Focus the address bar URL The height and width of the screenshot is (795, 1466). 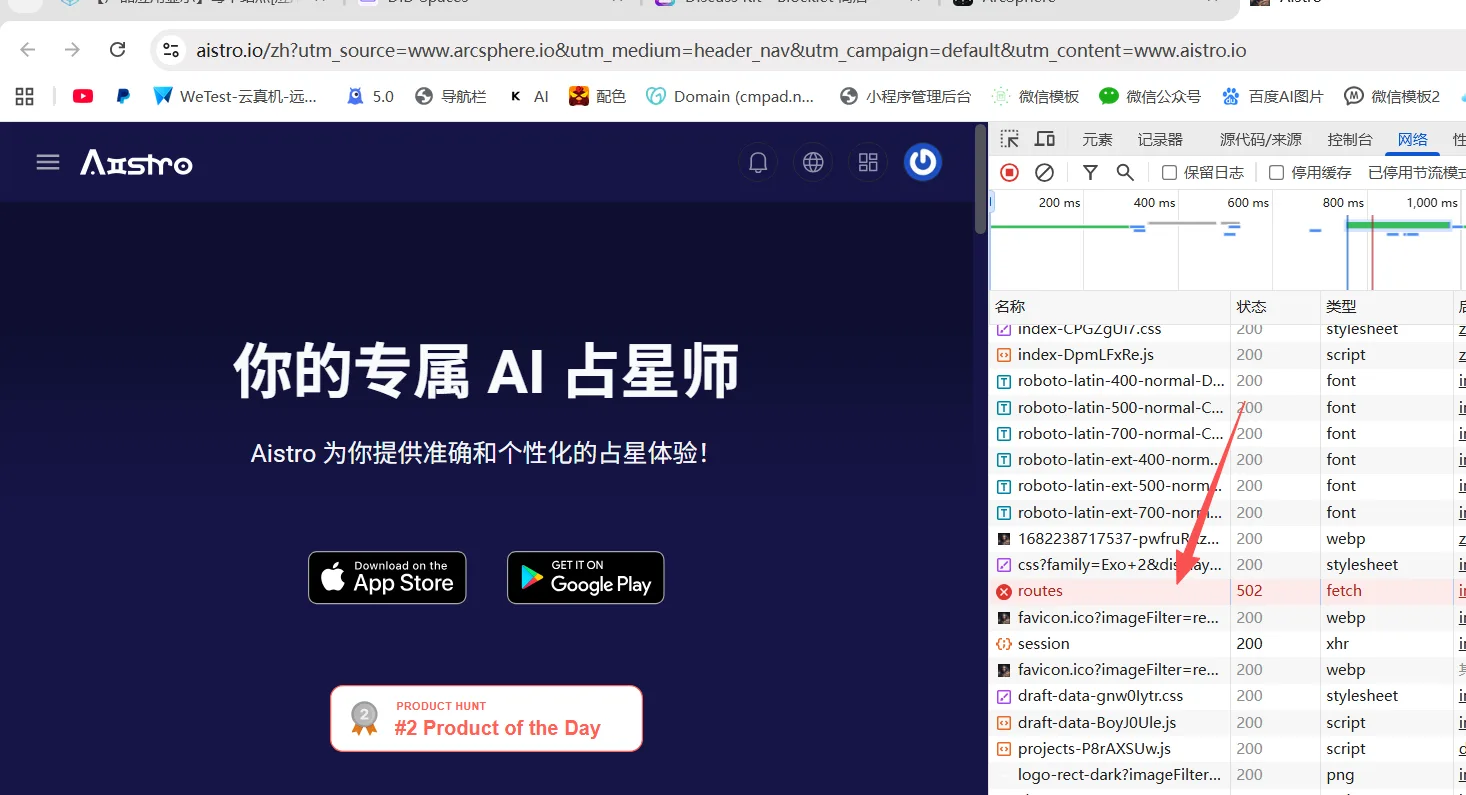click(721, 50)
